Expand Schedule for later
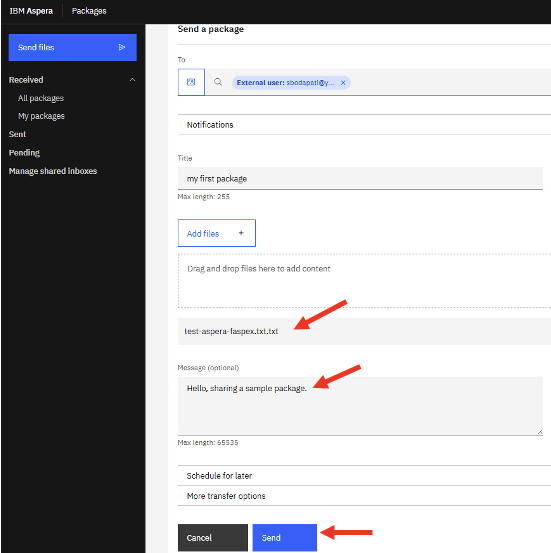The height and width of the screenshot is (553, 551). click(364, 476)
